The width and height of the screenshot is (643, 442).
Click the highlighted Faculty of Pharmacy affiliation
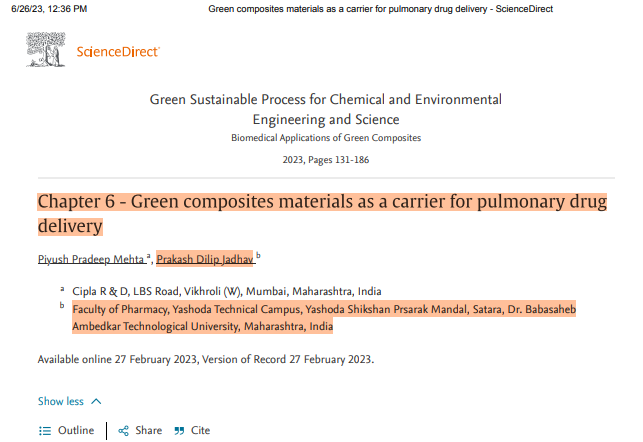[x=324, y=318]
